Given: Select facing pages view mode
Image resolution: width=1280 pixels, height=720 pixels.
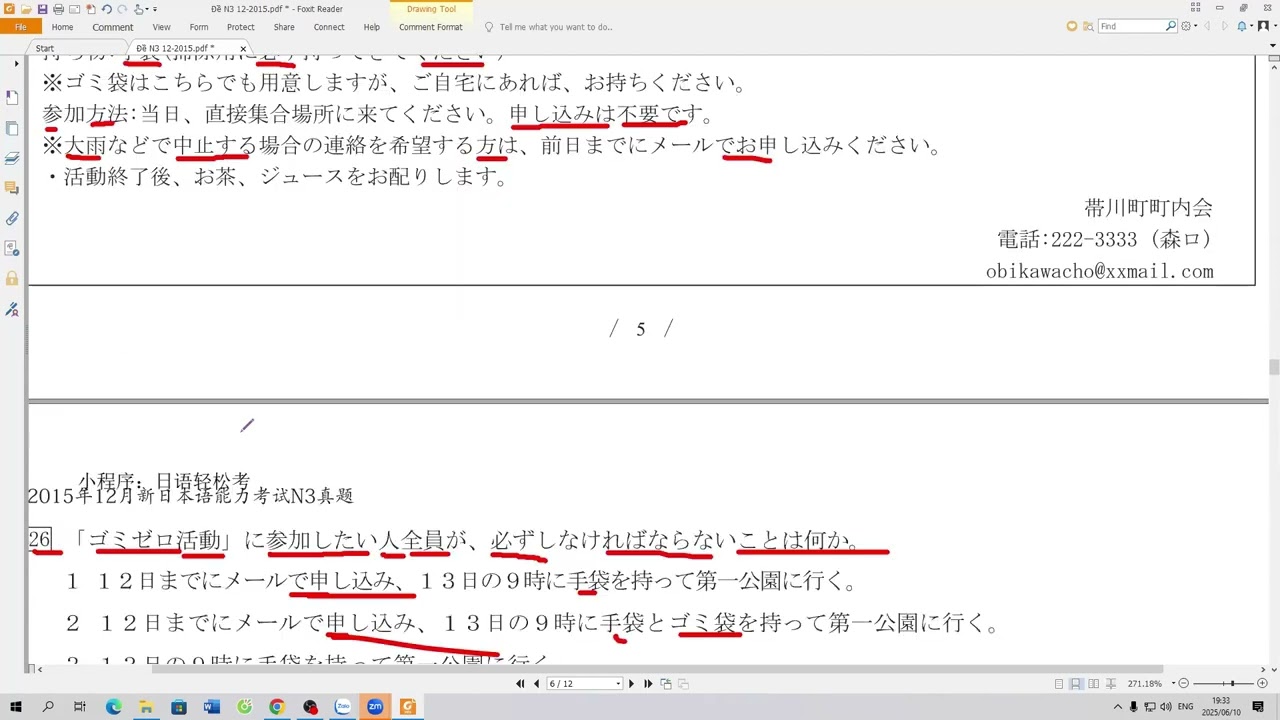Looking at the screenshot, I should pos(1093,683).
